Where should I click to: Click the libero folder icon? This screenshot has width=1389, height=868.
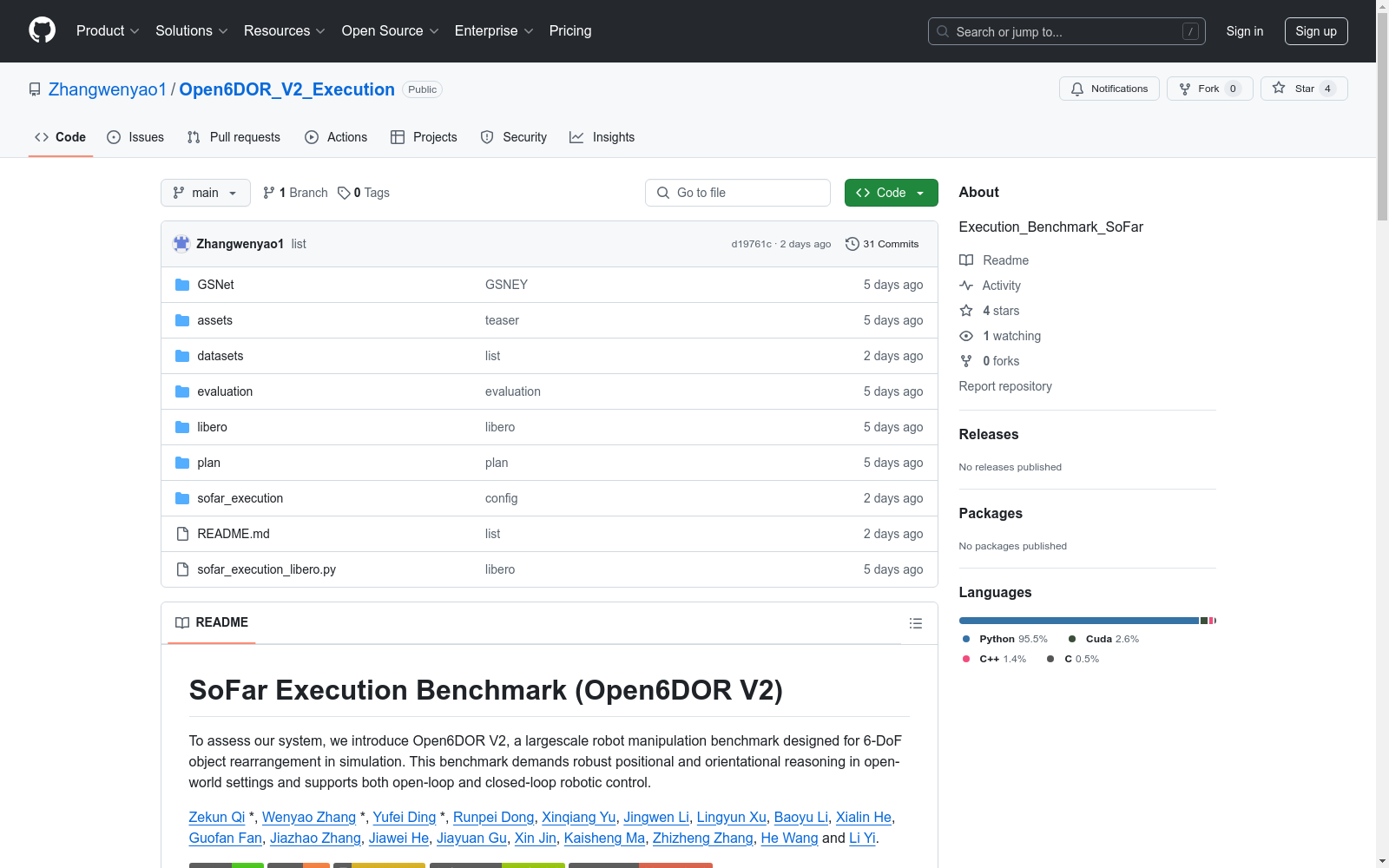pyautogui.click(x=182, y=427)
